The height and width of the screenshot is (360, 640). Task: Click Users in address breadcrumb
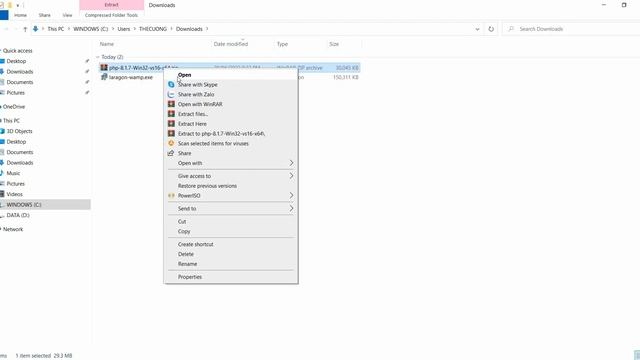click(124, 29)
